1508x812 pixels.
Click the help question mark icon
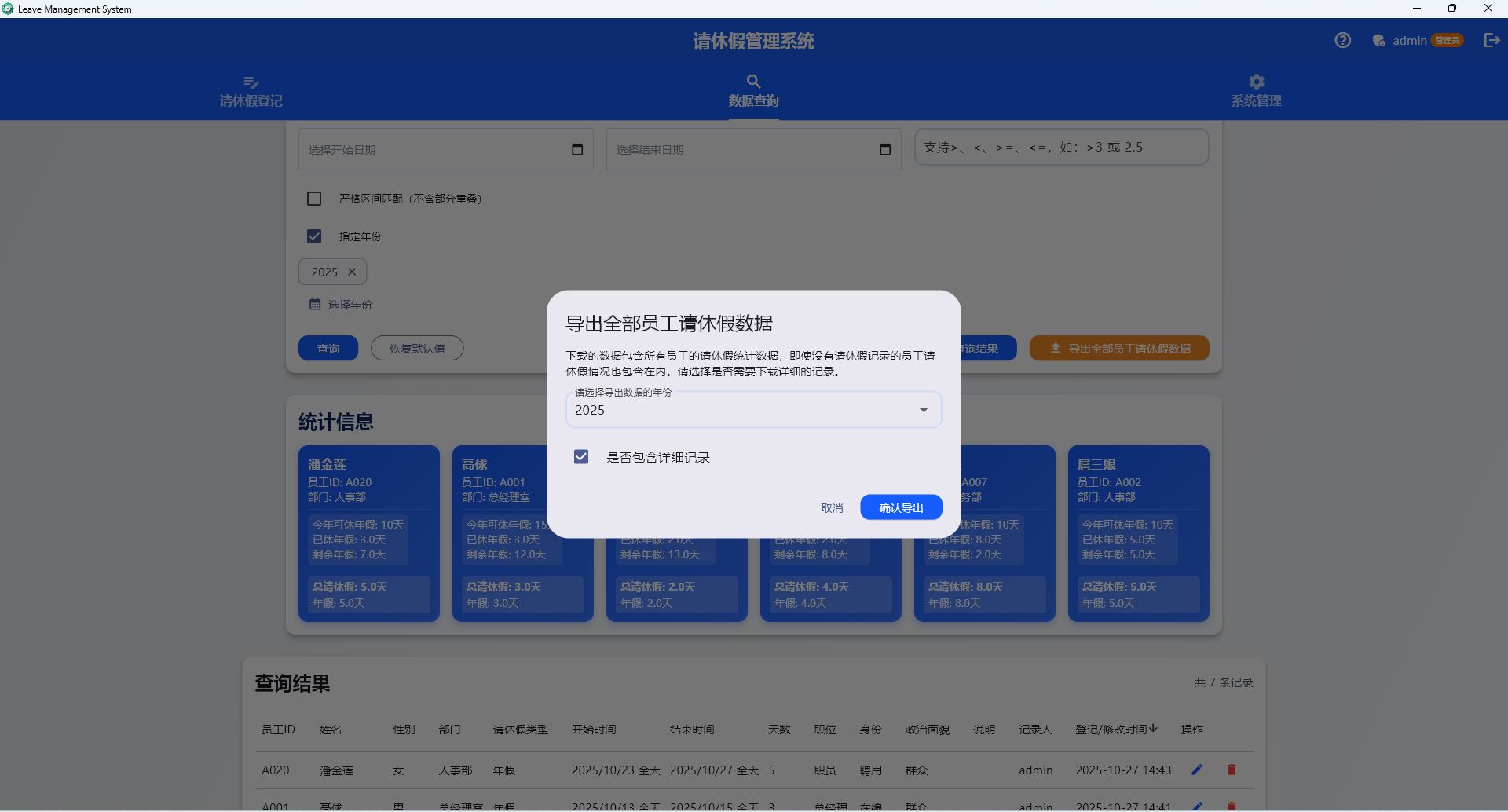tap(1342, 40)
